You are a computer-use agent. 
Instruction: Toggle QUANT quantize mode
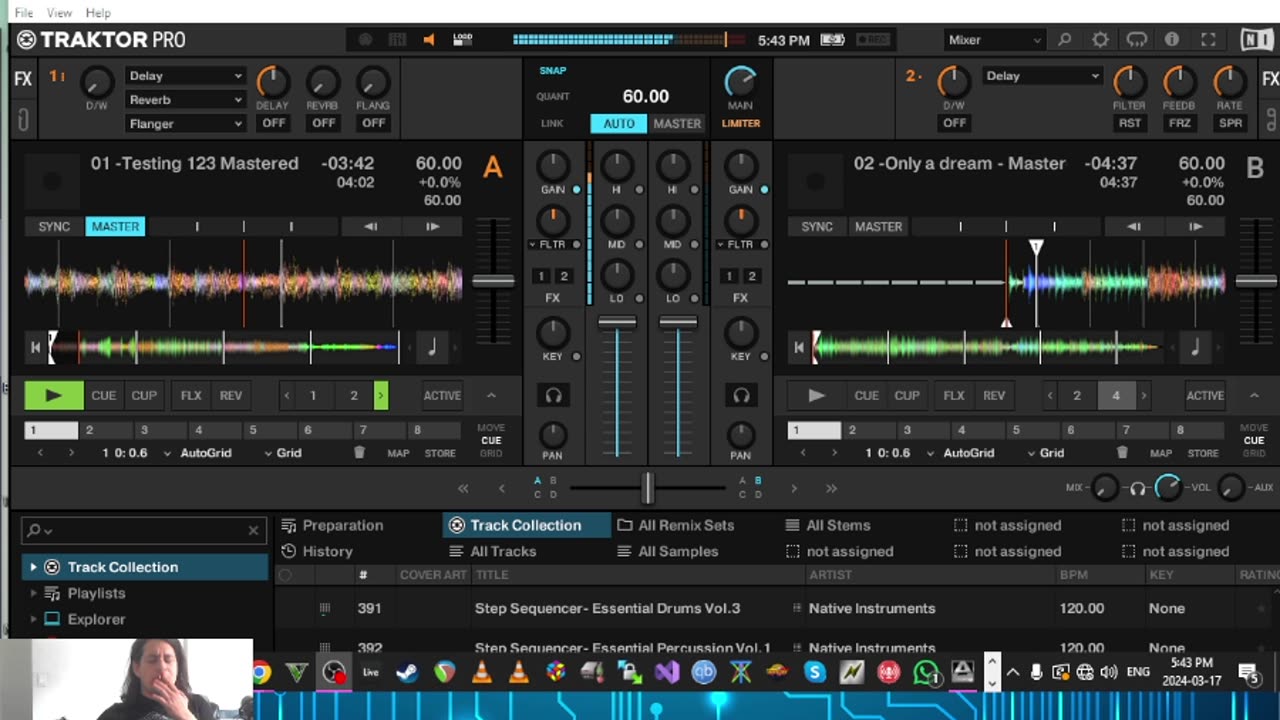pos(553,97)
